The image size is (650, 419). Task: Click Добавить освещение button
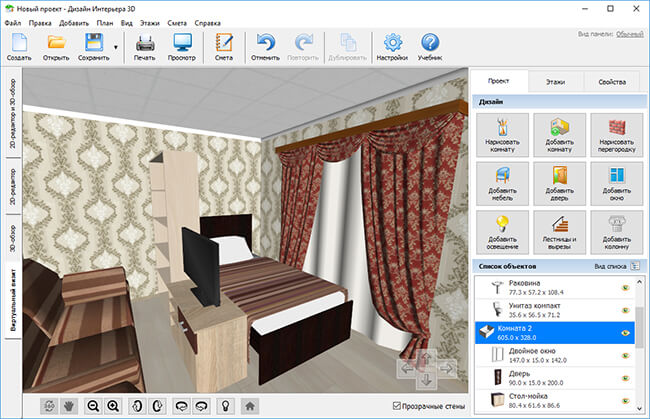[x=502, y=232]
